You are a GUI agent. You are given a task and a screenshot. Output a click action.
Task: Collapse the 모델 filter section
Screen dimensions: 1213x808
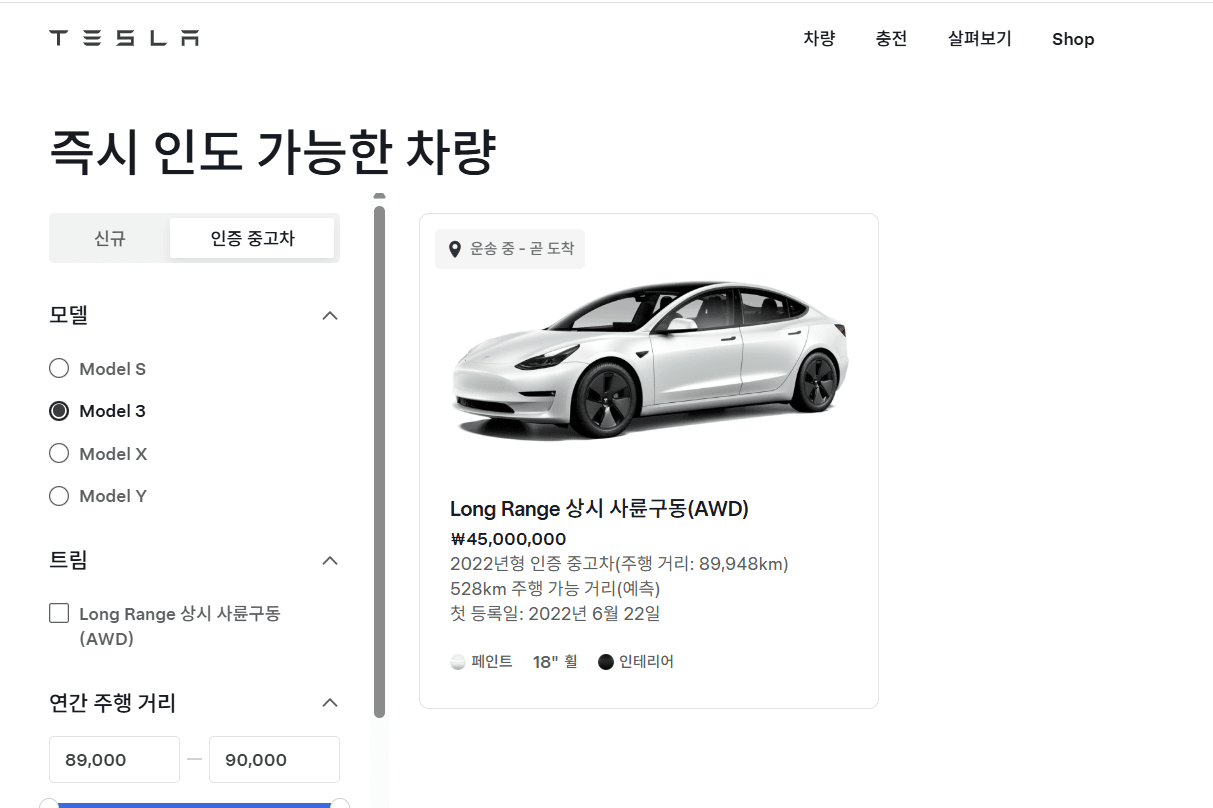point(330,316)
